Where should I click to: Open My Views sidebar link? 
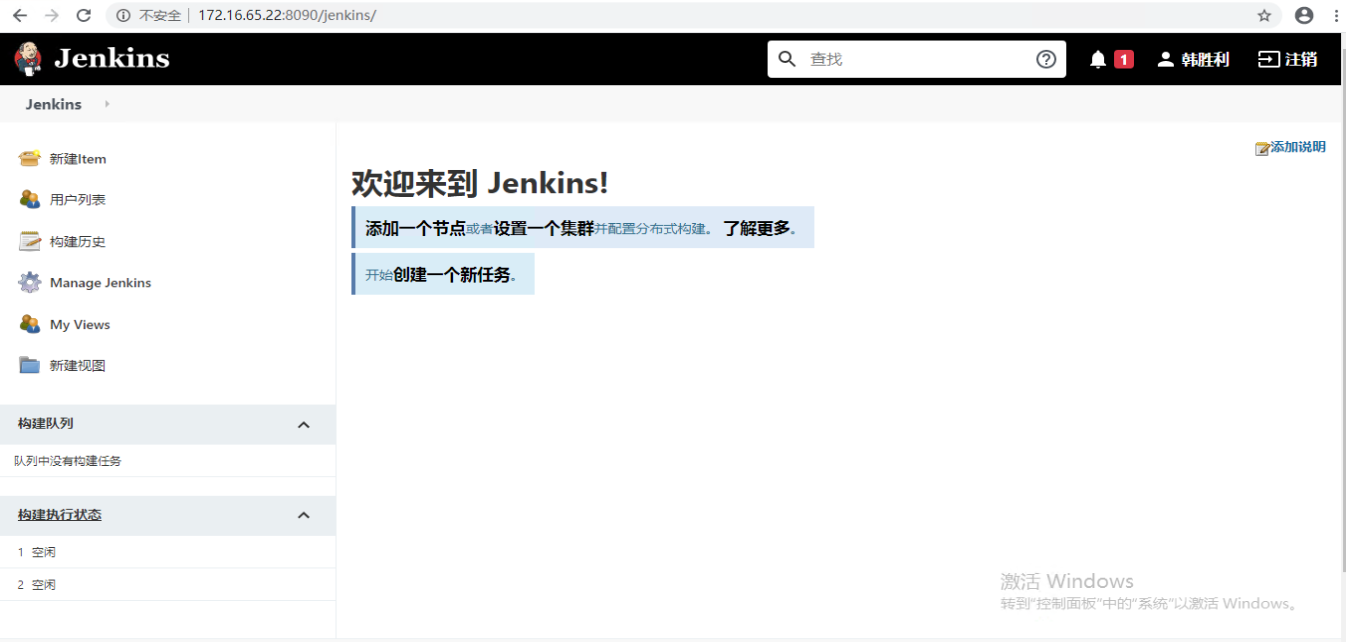coord(80,325)
